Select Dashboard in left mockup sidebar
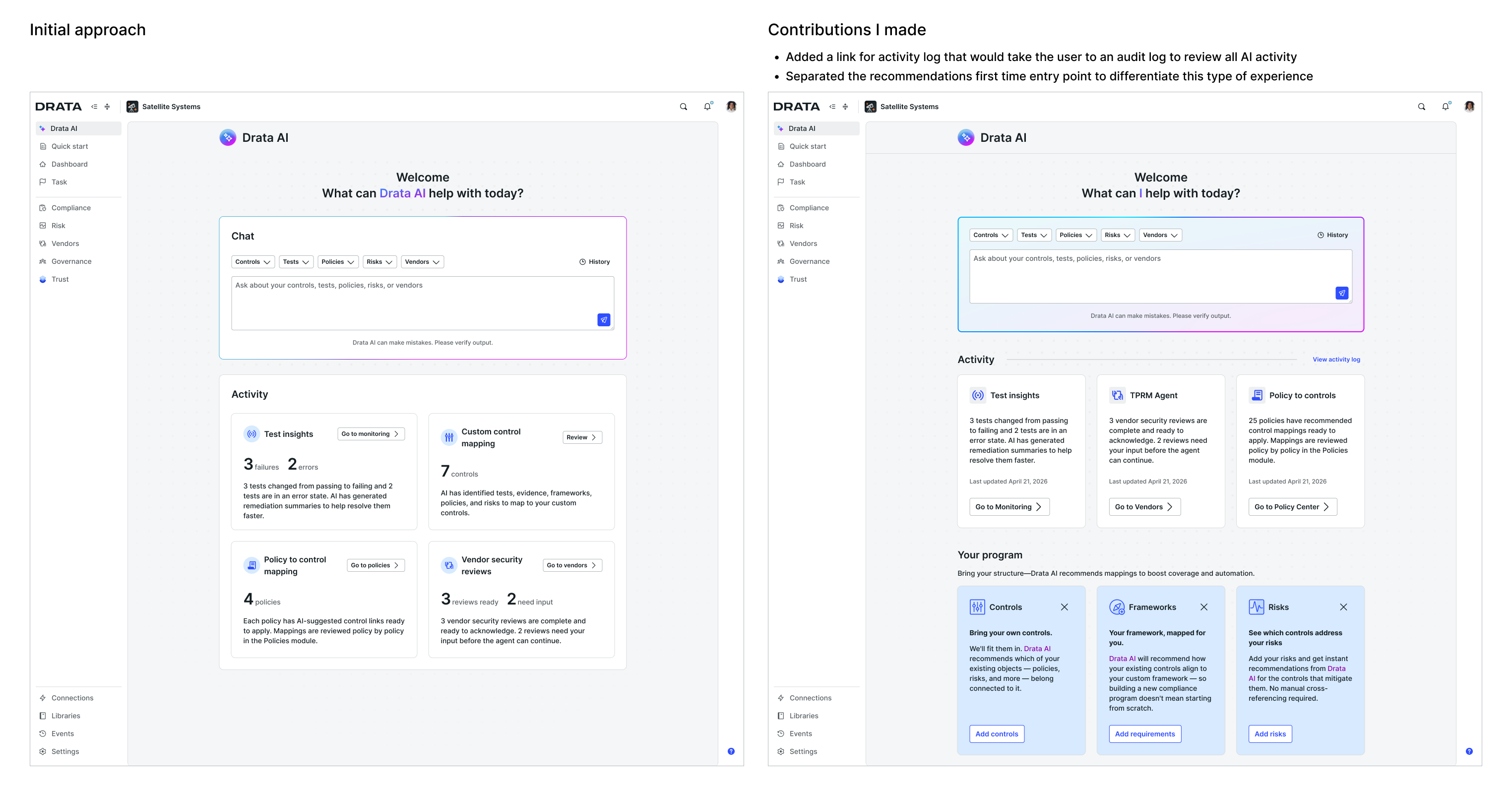1512x786 pixels. (x=78, y=164)
